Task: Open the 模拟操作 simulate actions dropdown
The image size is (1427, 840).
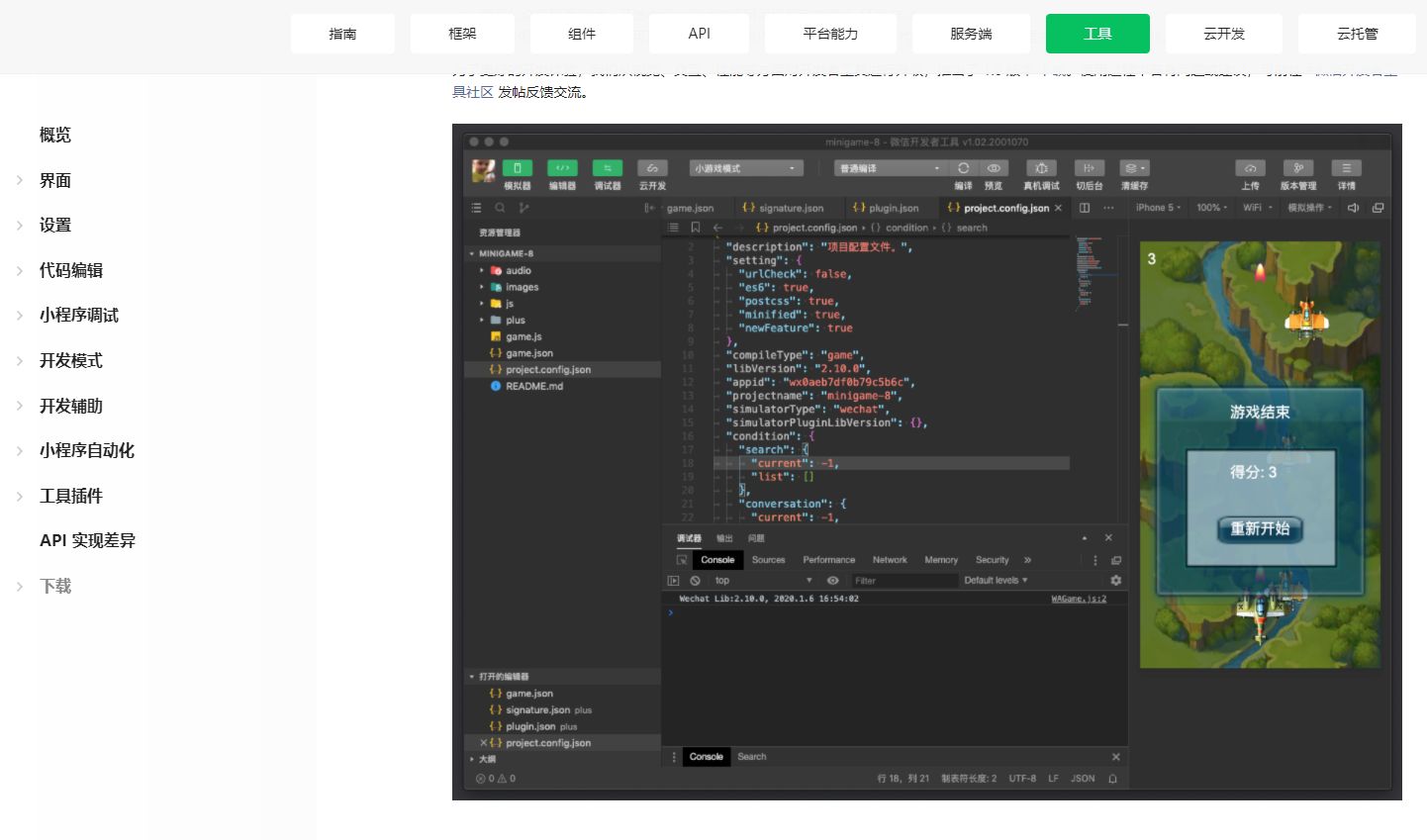Action: coord(1309,208)
